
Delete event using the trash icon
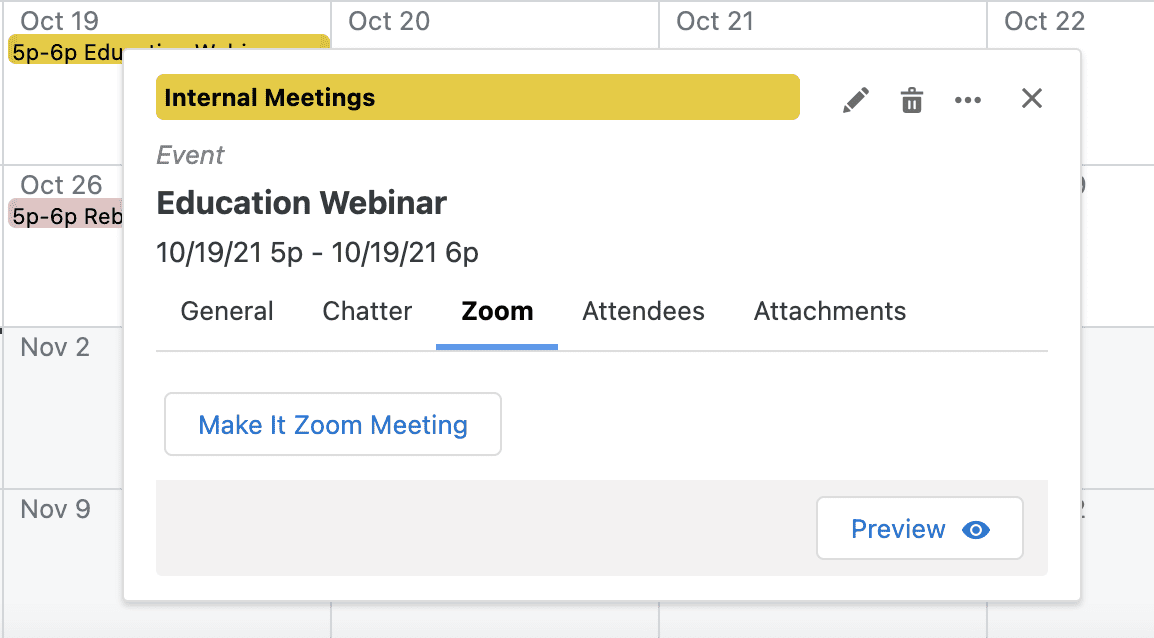[x=912, y=100]
